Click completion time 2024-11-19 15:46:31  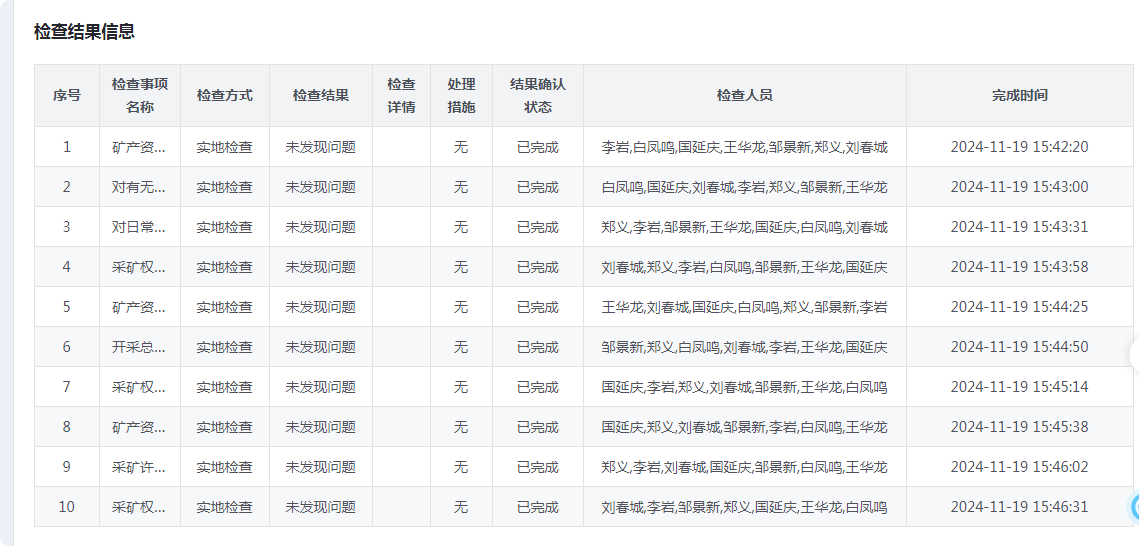coord(1019,507)
